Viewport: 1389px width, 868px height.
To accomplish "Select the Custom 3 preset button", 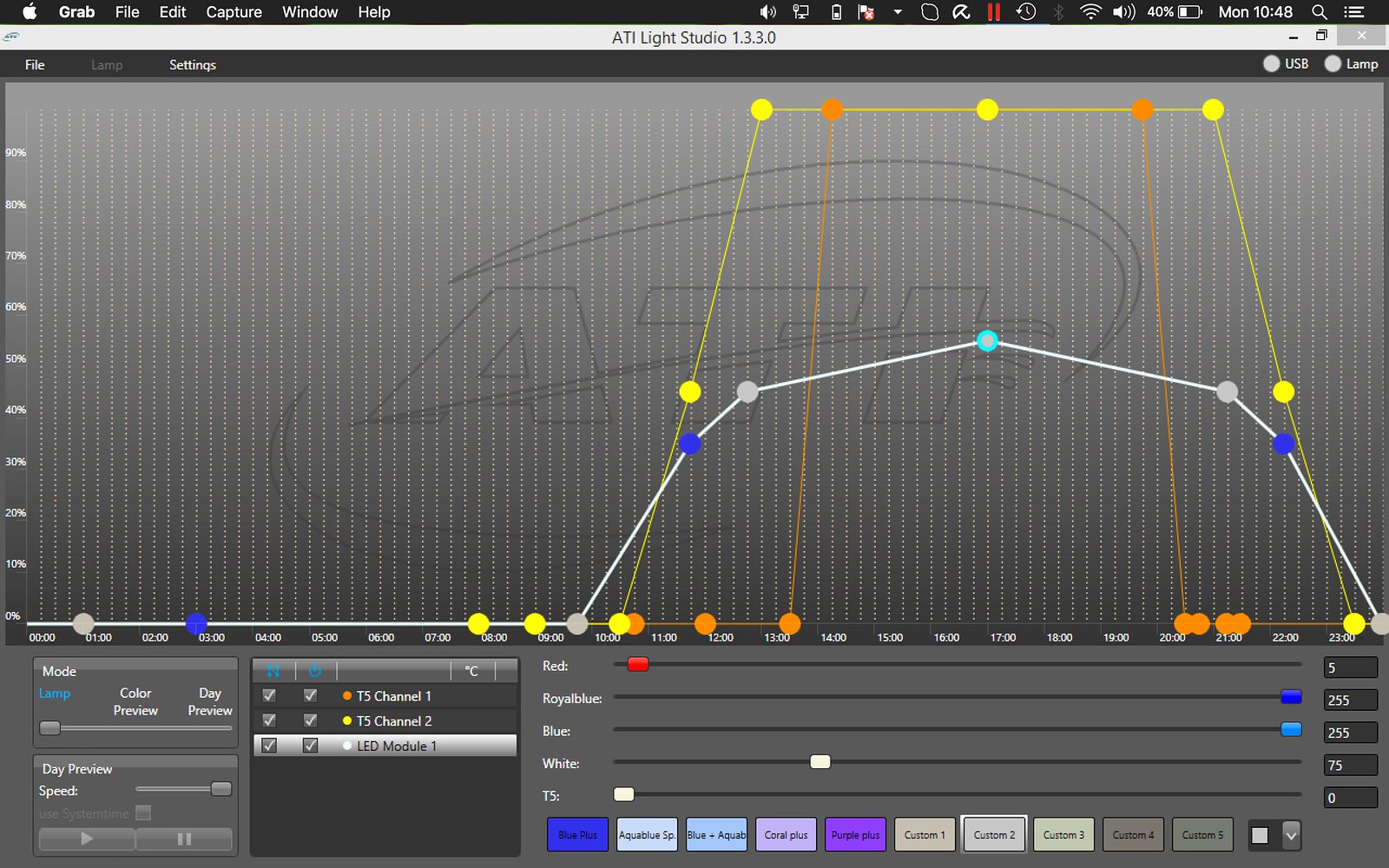I will coord(1063,835).
